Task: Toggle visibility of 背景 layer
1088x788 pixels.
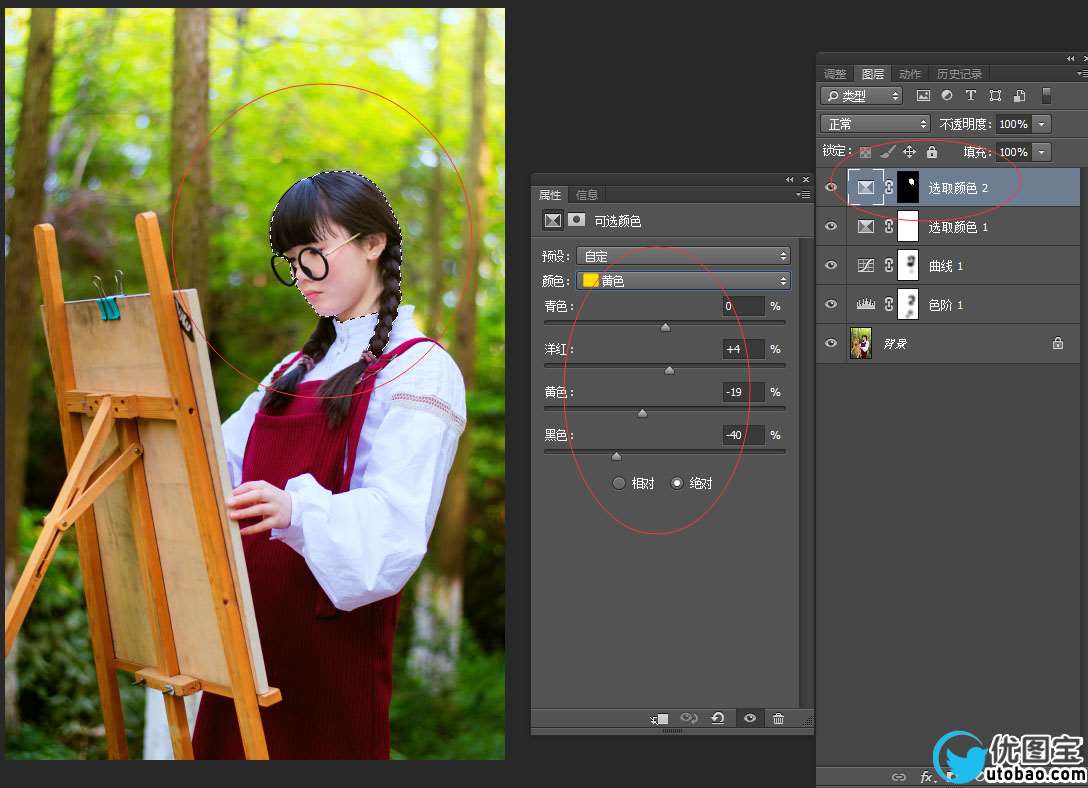Action: pos(830,343)
